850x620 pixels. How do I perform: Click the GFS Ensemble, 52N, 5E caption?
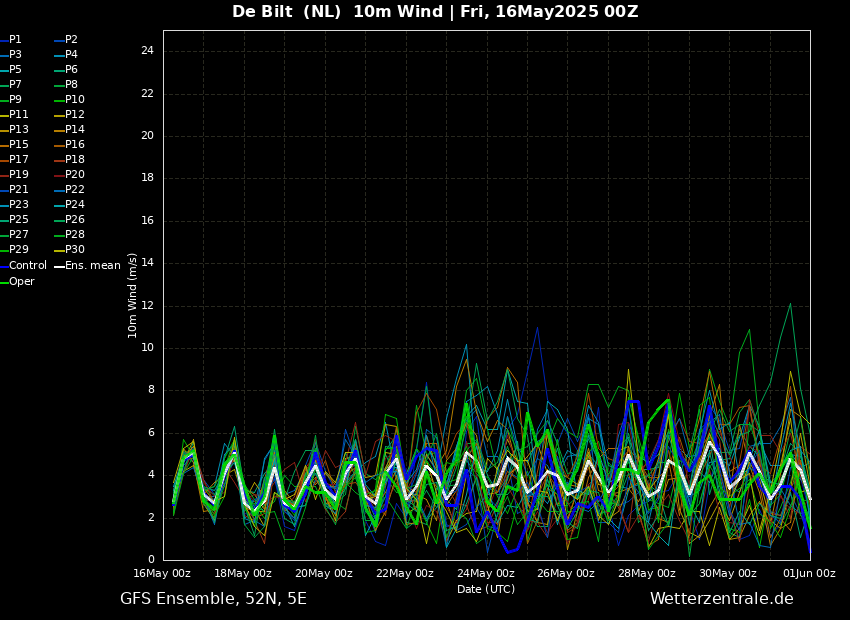pyautogui.click(x=213, y=599)
